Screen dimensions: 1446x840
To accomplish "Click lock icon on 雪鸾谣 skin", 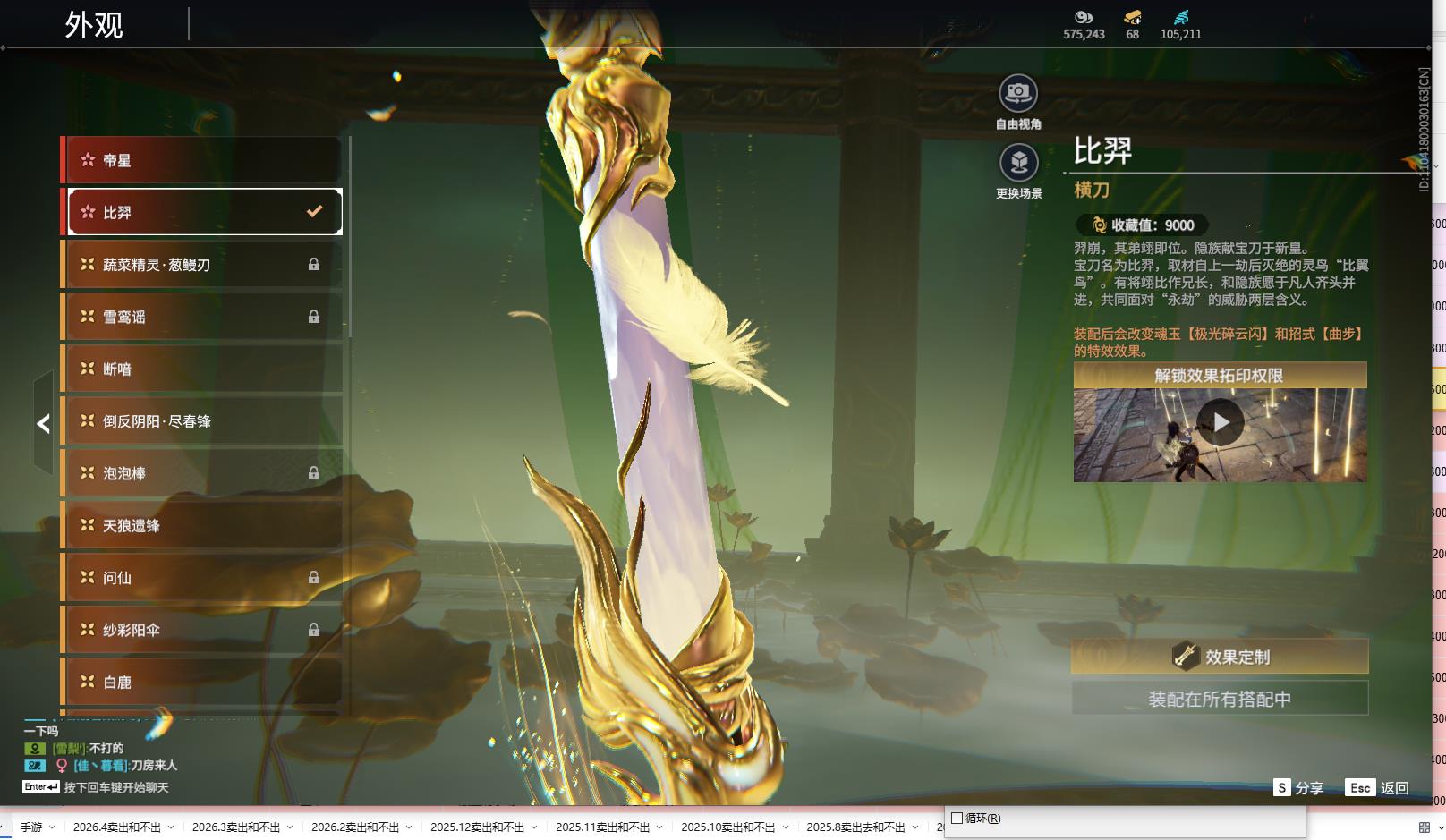I will pyautogui.click(x=314, y=317).
